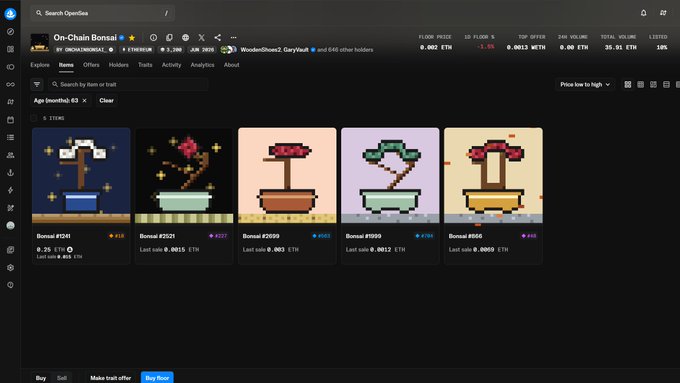
Task: Focus the Search by item or trait field
Action: coord(128,85)
